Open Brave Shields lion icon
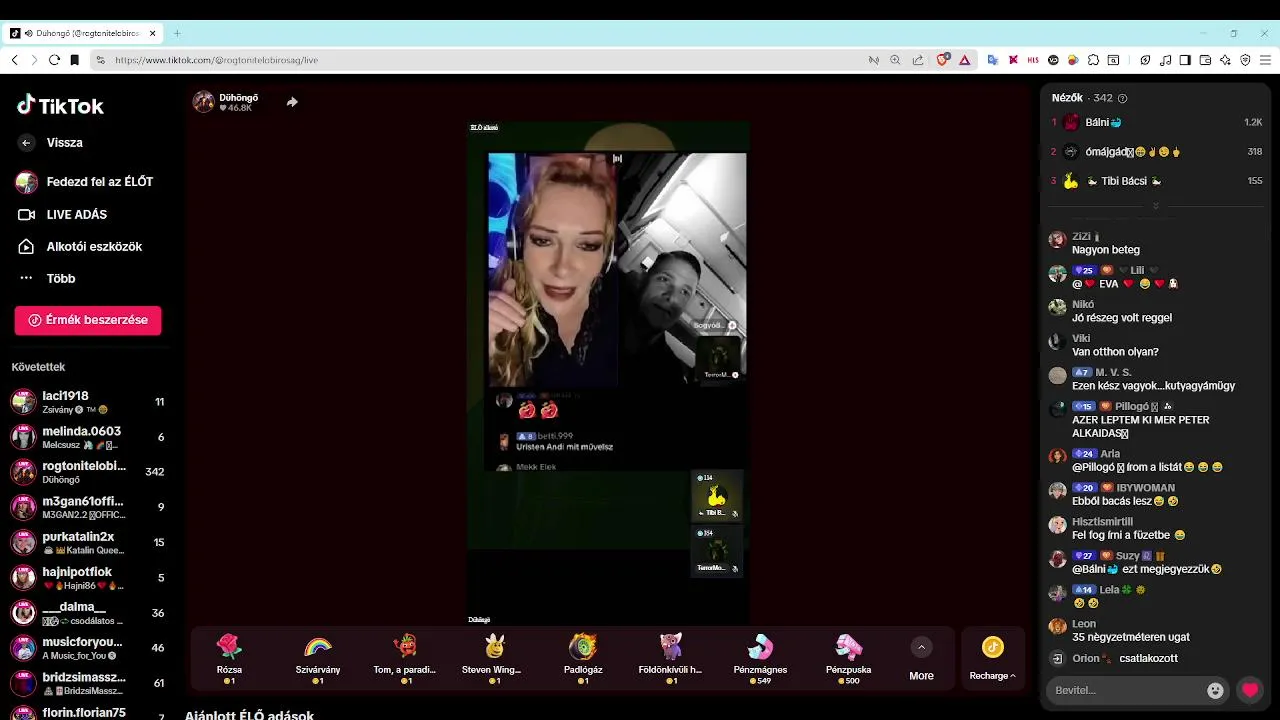Viewport: 1280px width, 720px height. tap(942, 60)
